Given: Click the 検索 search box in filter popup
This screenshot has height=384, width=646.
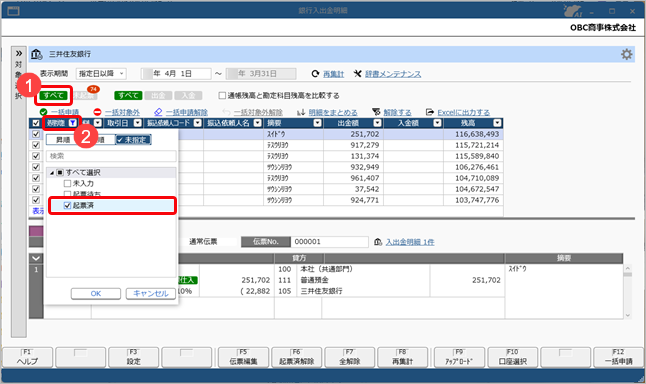Looking at the screenshot, I should pyautogui.click(x=111, y=156).
